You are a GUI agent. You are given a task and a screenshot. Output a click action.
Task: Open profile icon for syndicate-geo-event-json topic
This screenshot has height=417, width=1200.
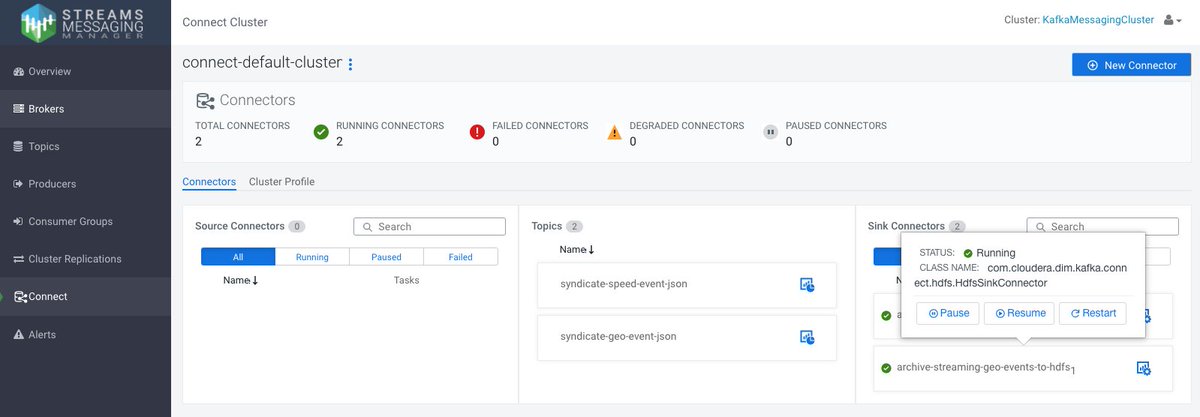tap(808, 337)
